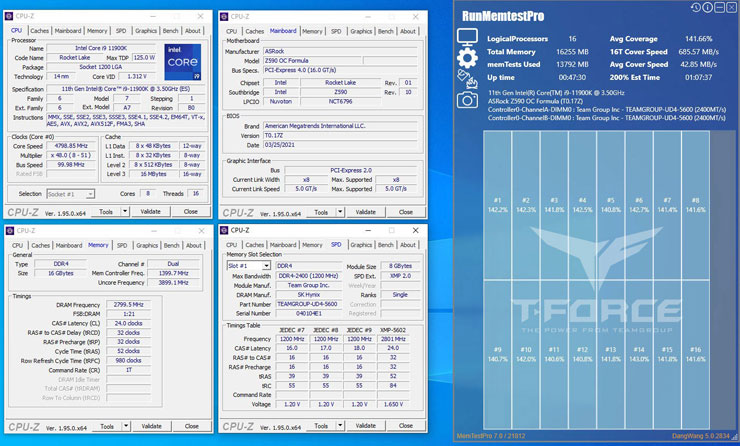Click the Multiplier value x 48.0
The image size is (740, 446).
[71, 155]
